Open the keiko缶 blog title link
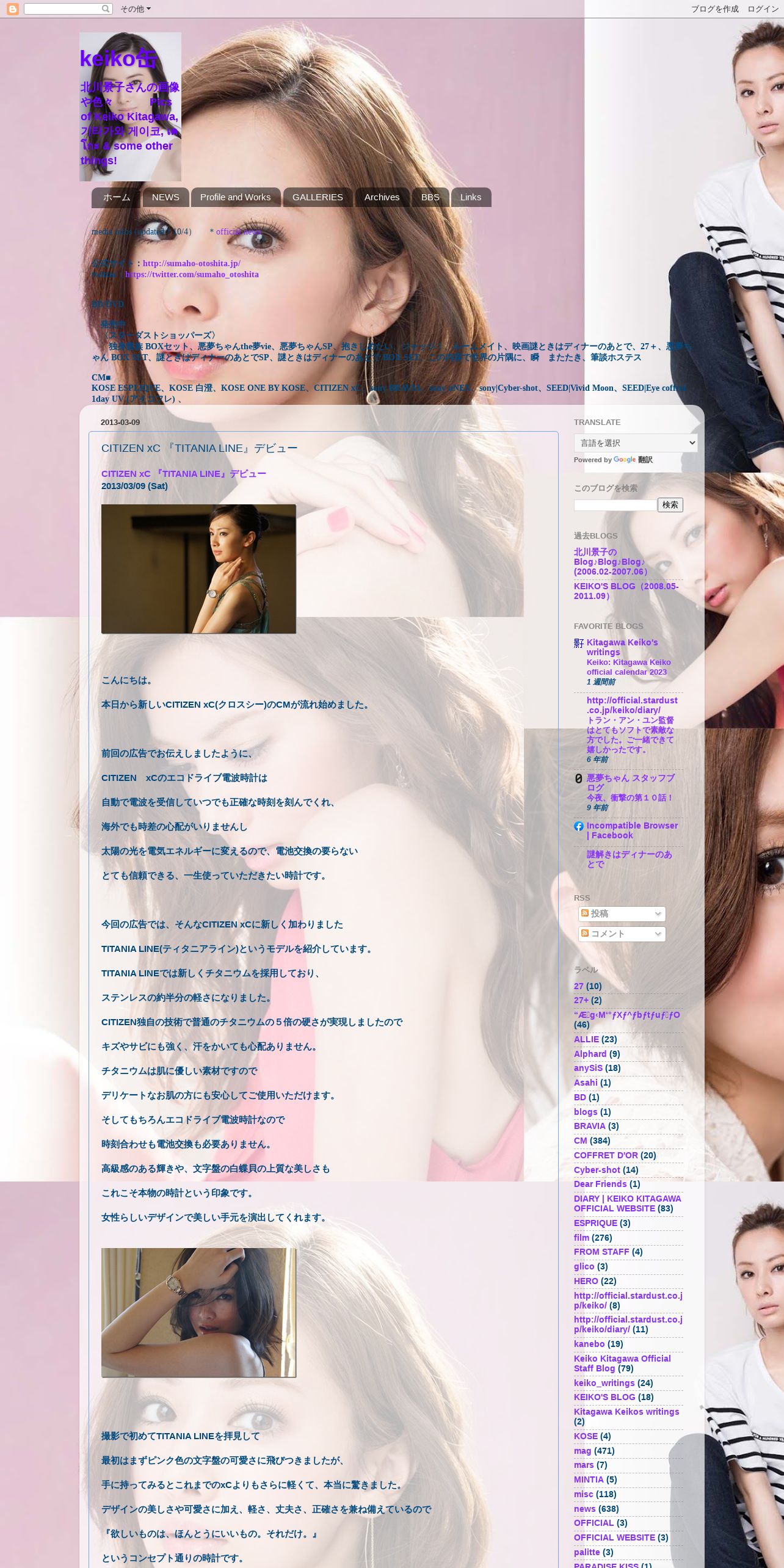 coord(118,59)
